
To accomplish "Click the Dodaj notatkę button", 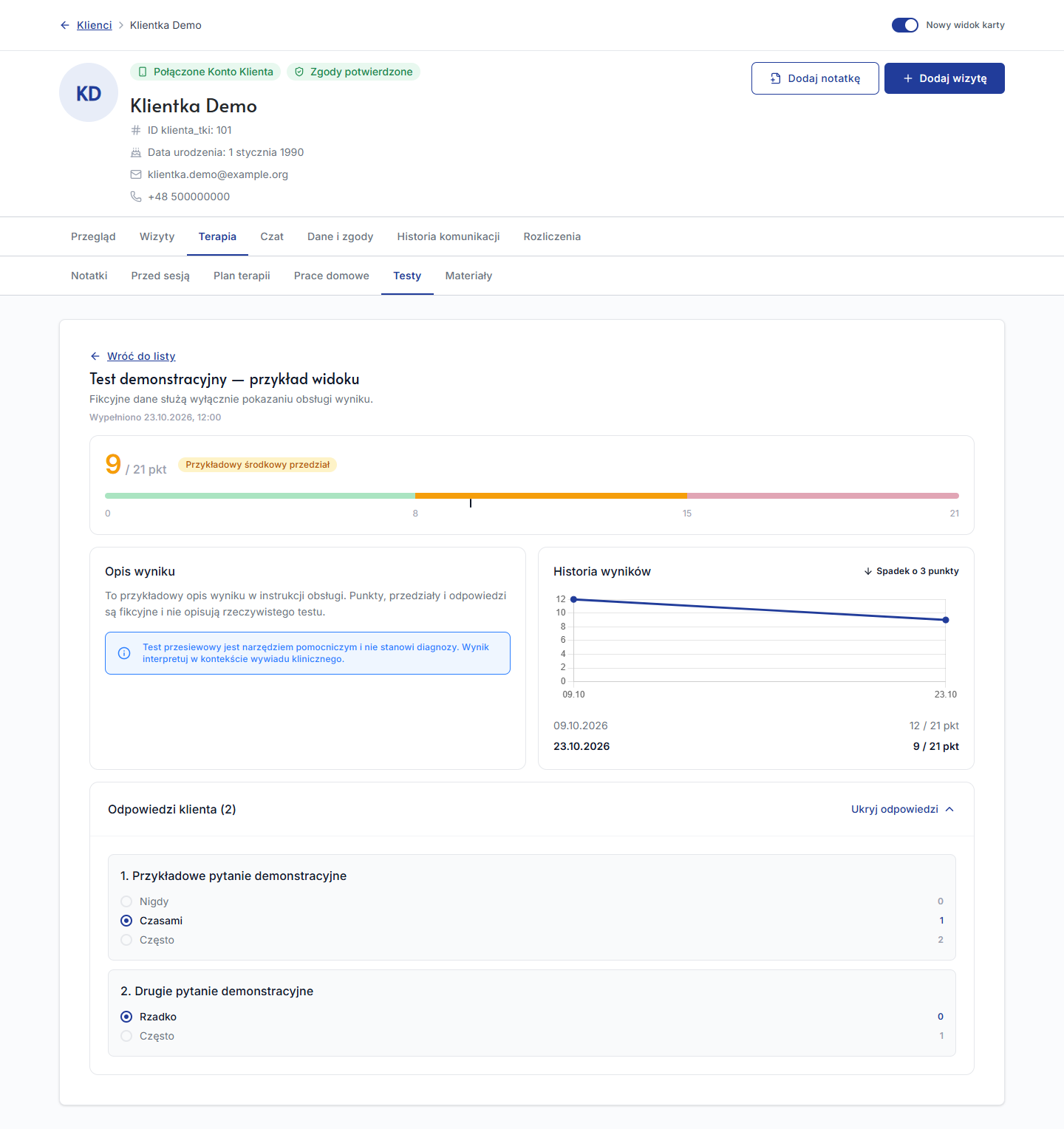I will coord(815,78).
